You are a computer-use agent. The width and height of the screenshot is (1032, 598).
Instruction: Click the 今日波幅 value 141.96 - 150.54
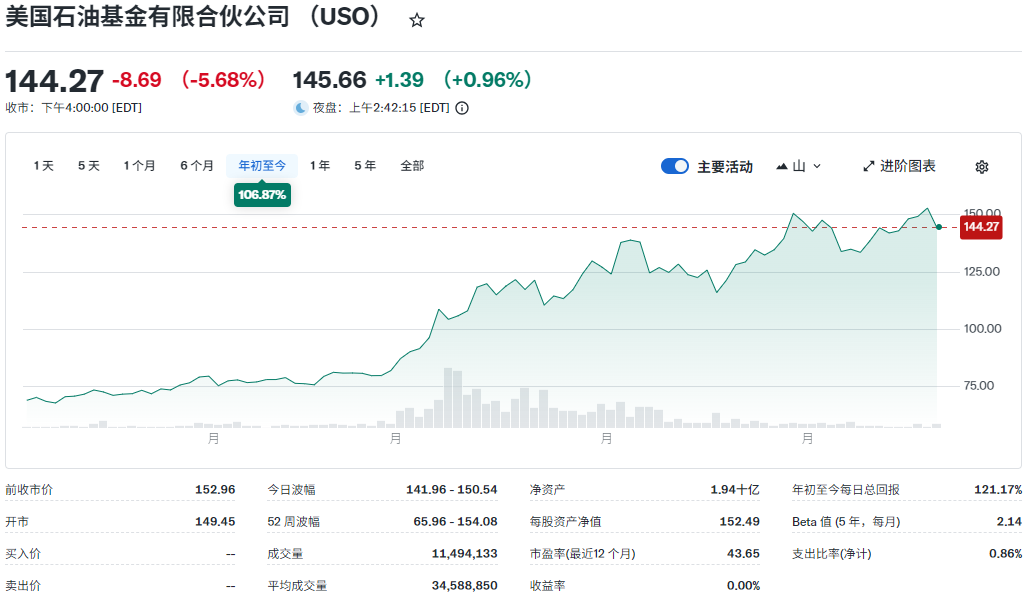(452, 490)
